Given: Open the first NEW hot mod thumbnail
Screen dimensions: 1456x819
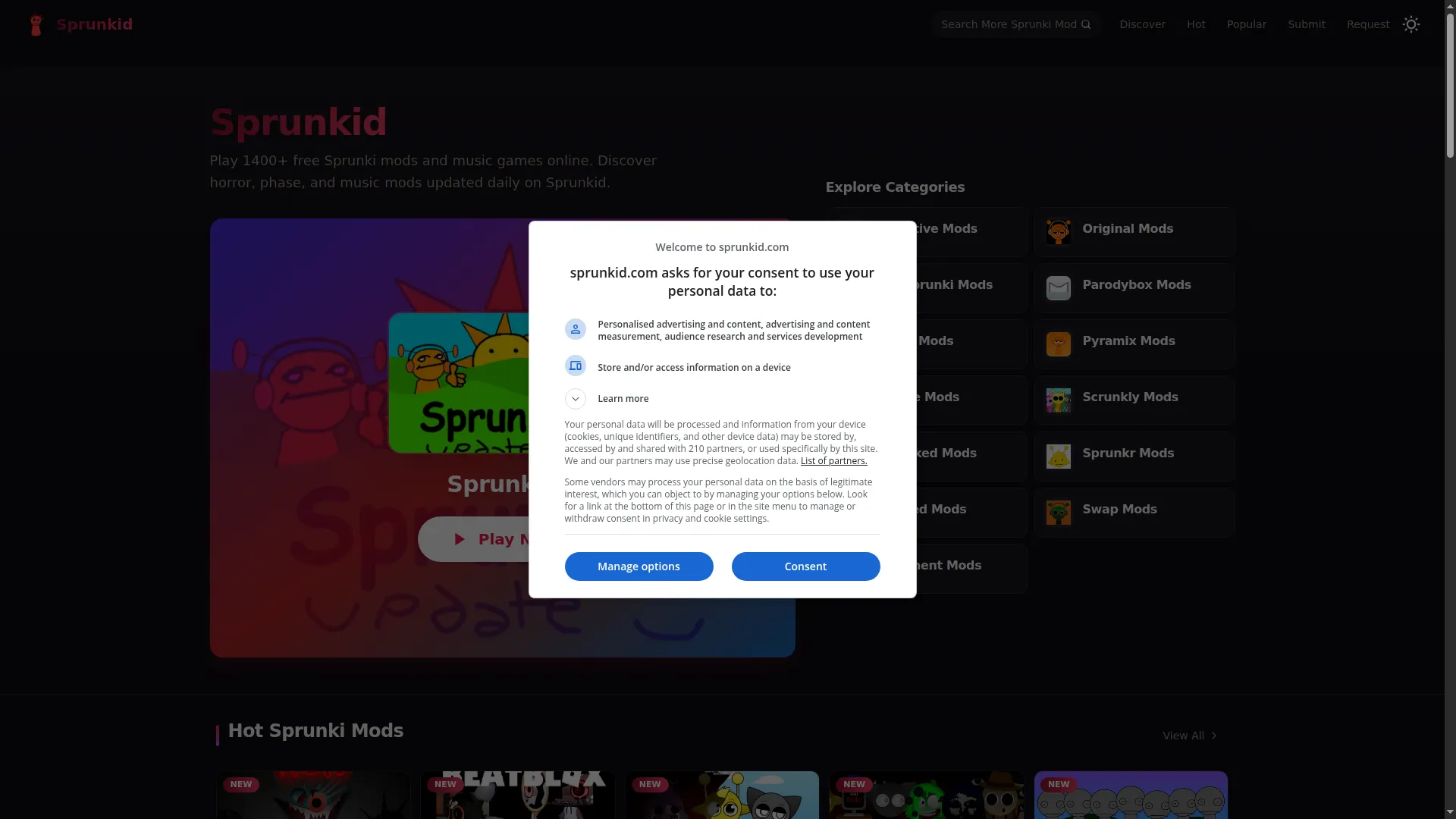Looking at the screenshot, I should (x=313, y=795).
